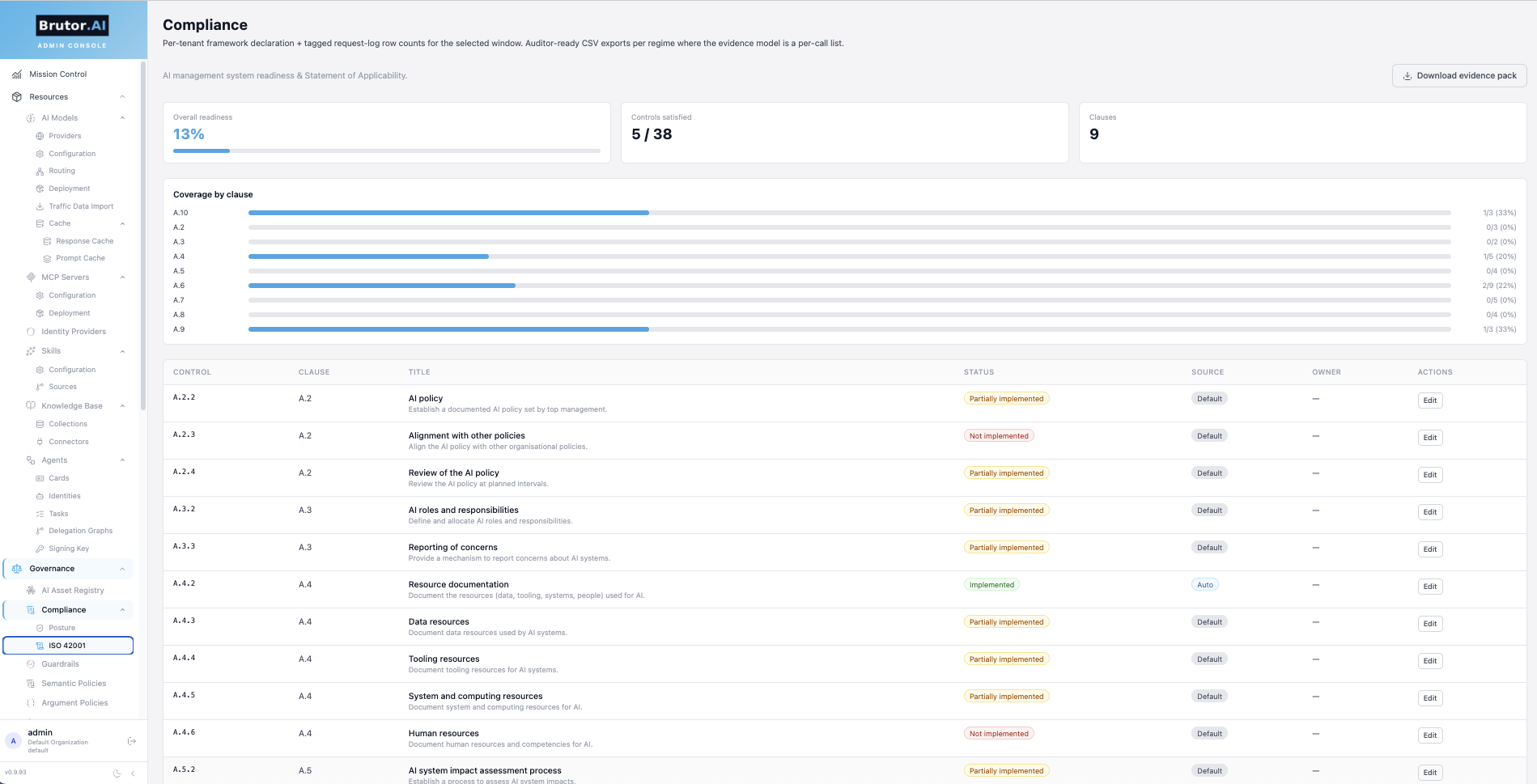The height and width of the screenshot is (784, 1537).
Task: Collapse the Governance section chevron
Action: [x=122, y=569]
